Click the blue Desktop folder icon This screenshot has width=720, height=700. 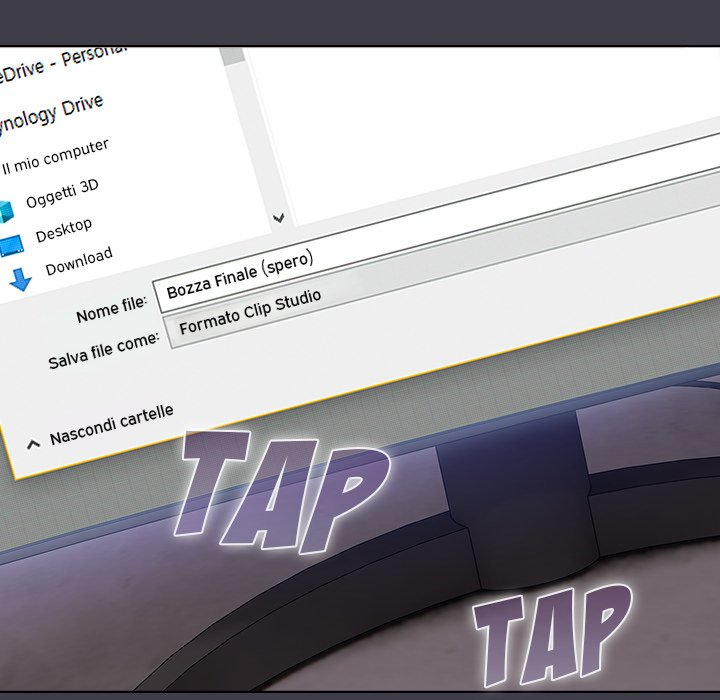tap(10, 245)
